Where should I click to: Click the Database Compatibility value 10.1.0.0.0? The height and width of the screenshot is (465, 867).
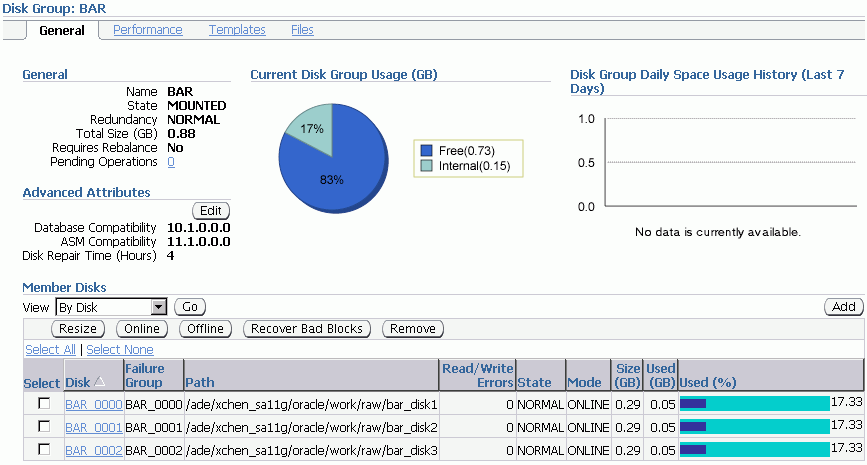coord(199,228)
